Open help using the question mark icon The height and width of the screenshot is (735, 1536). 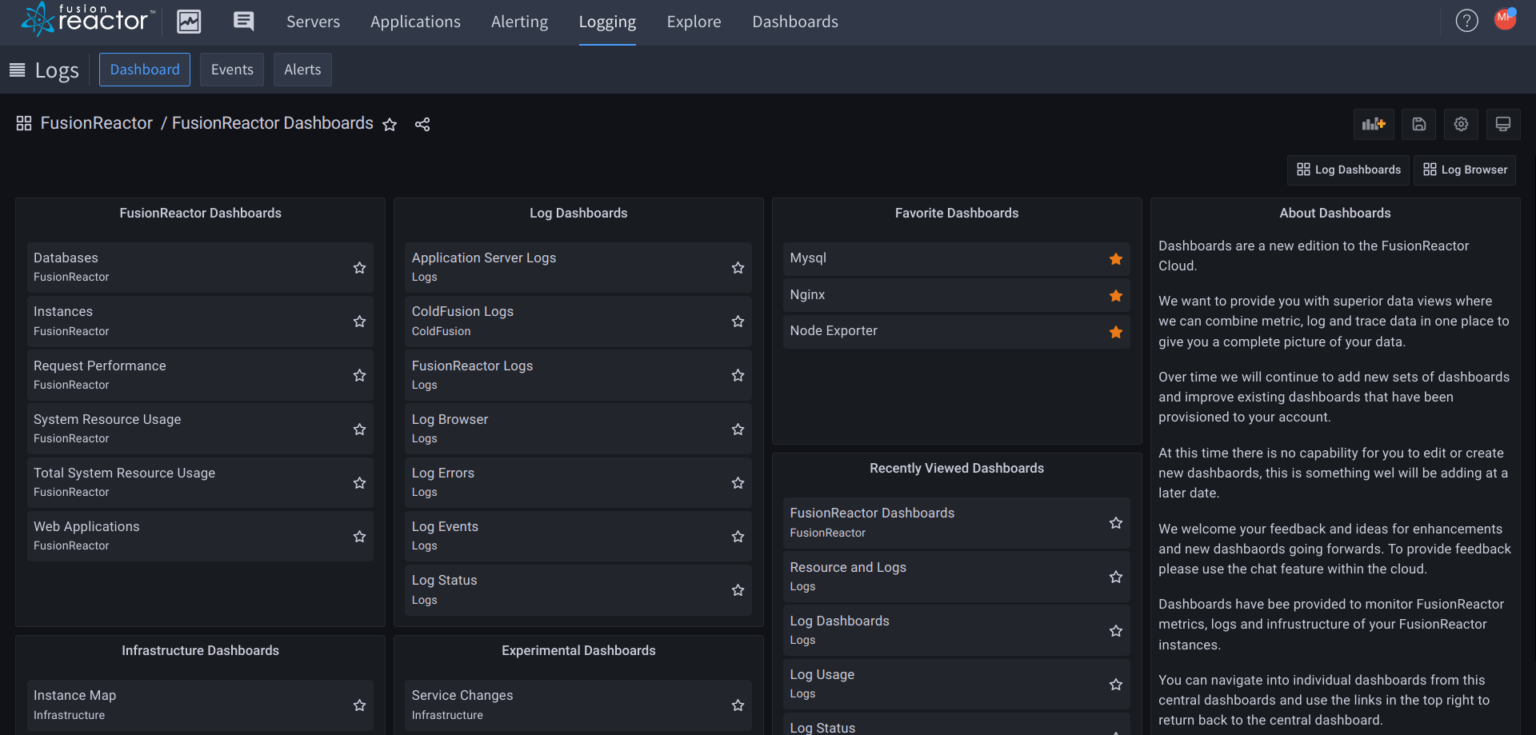click(1466, 20)
